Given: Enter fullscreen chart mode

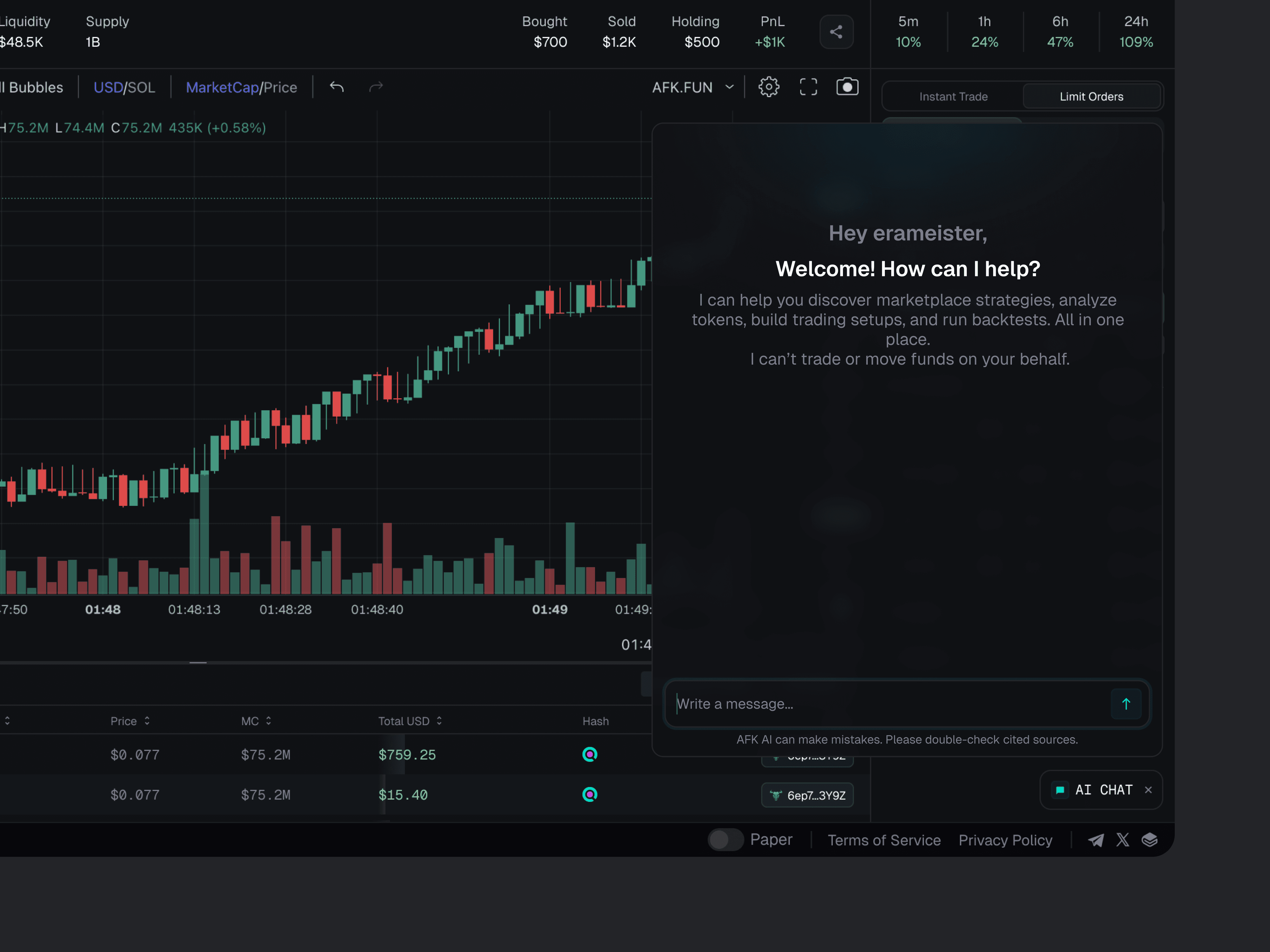Looking at the screenshot, I should (x=808, y=87).
